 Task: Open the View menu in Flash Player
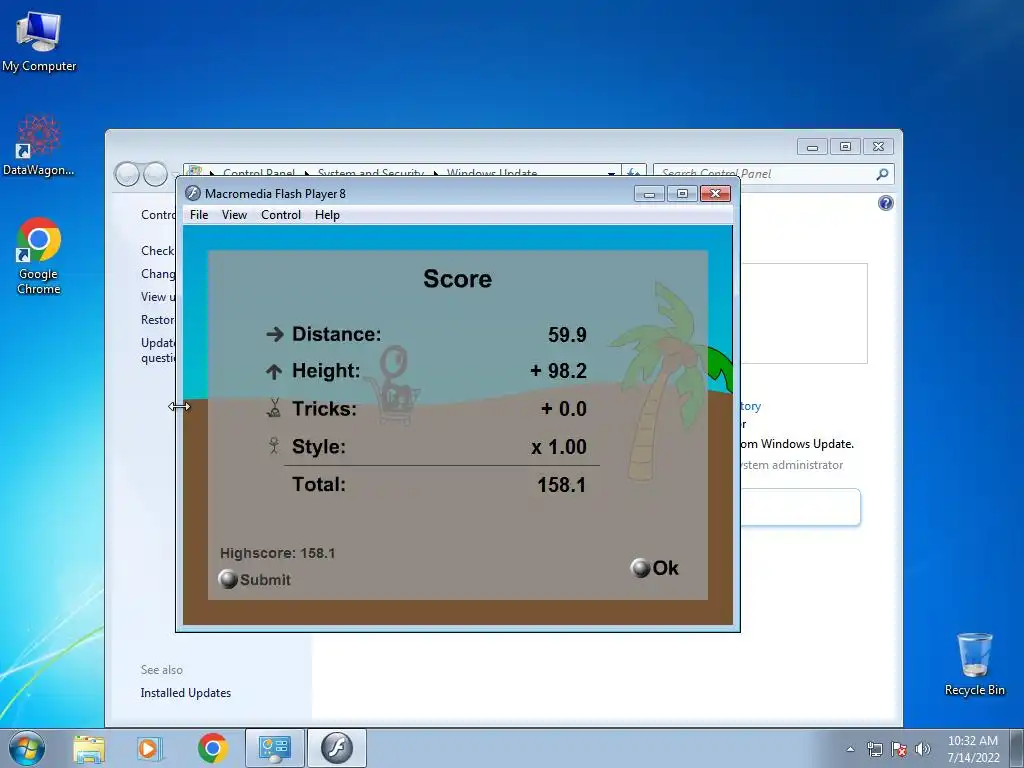tap(234, 215)
